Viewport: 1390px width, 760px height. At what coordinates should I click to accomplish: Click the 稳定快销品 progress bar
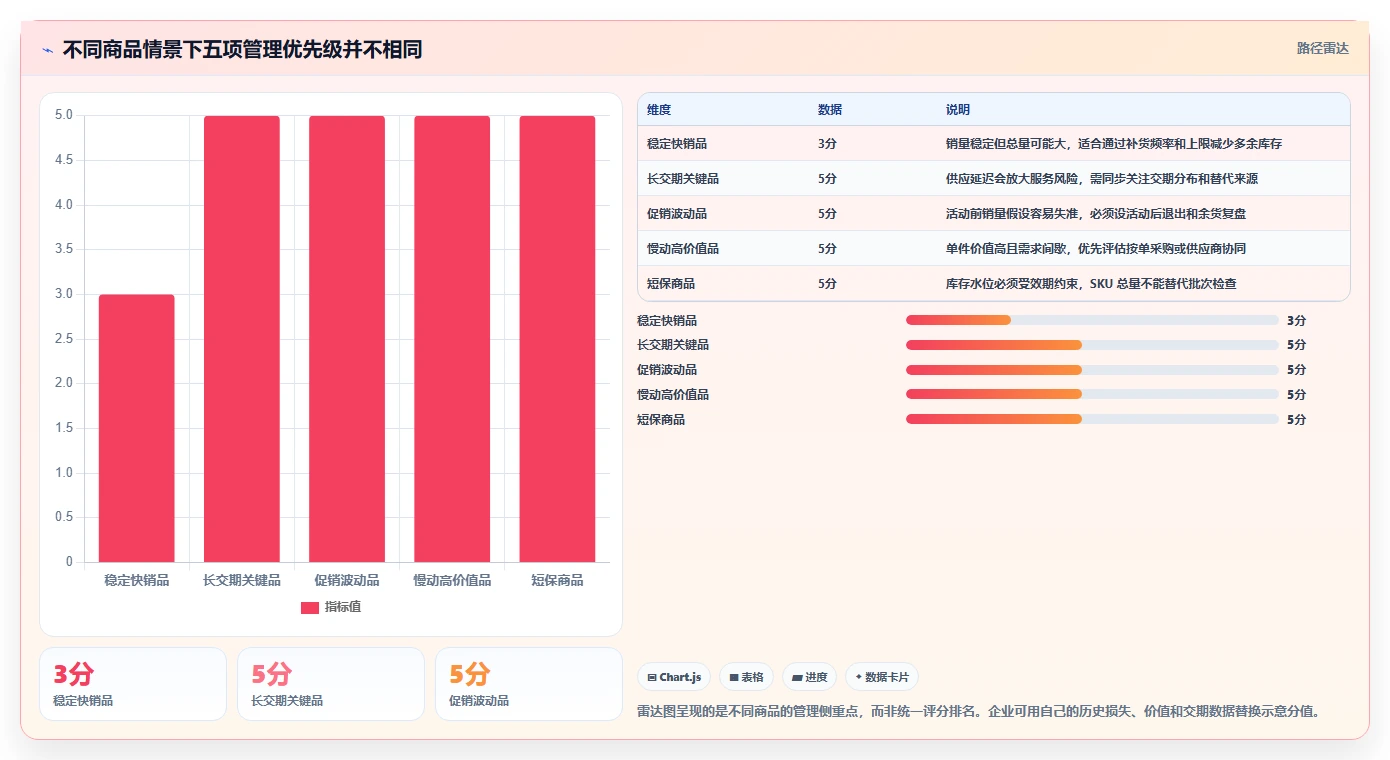point(1092,320)
